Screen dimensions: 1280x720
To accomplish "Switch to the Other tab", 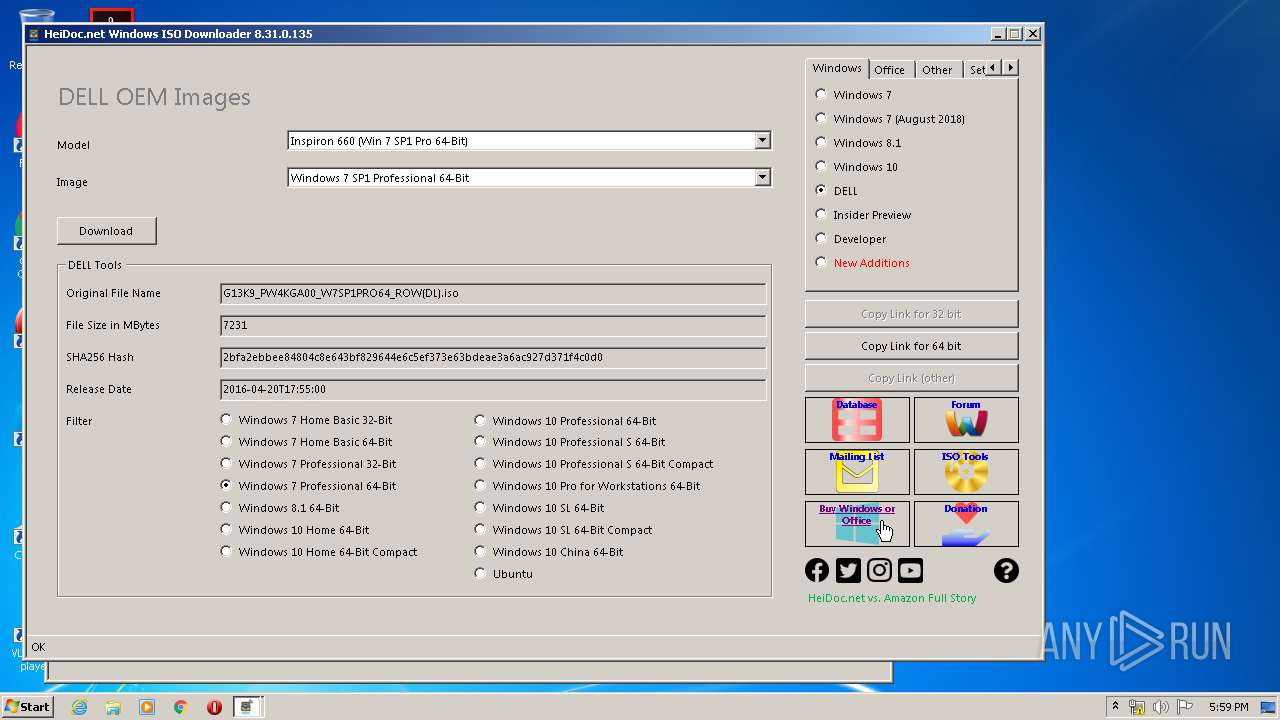I will (x=937, y=70).
